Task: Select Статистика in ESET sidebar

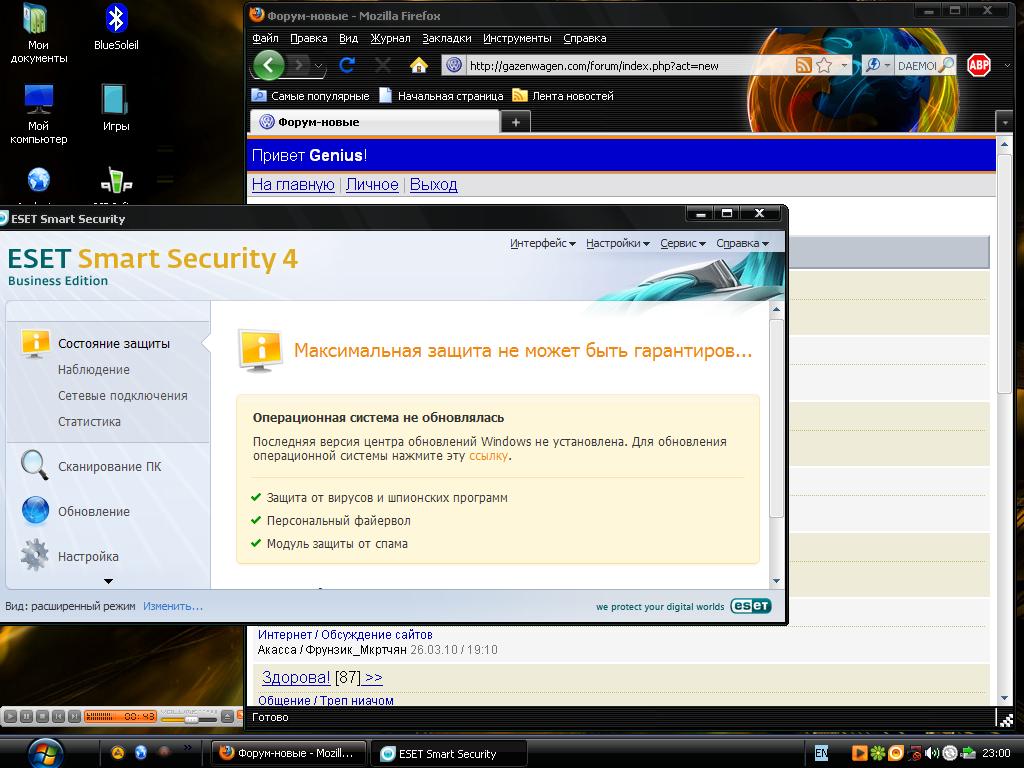Action: point(89,422)
